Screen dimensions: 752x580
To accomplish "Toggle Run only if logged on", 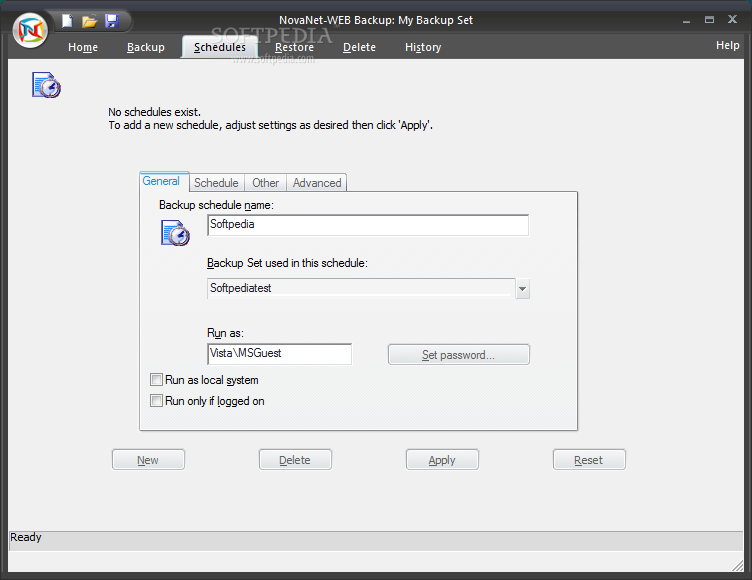I will [156, 401].
